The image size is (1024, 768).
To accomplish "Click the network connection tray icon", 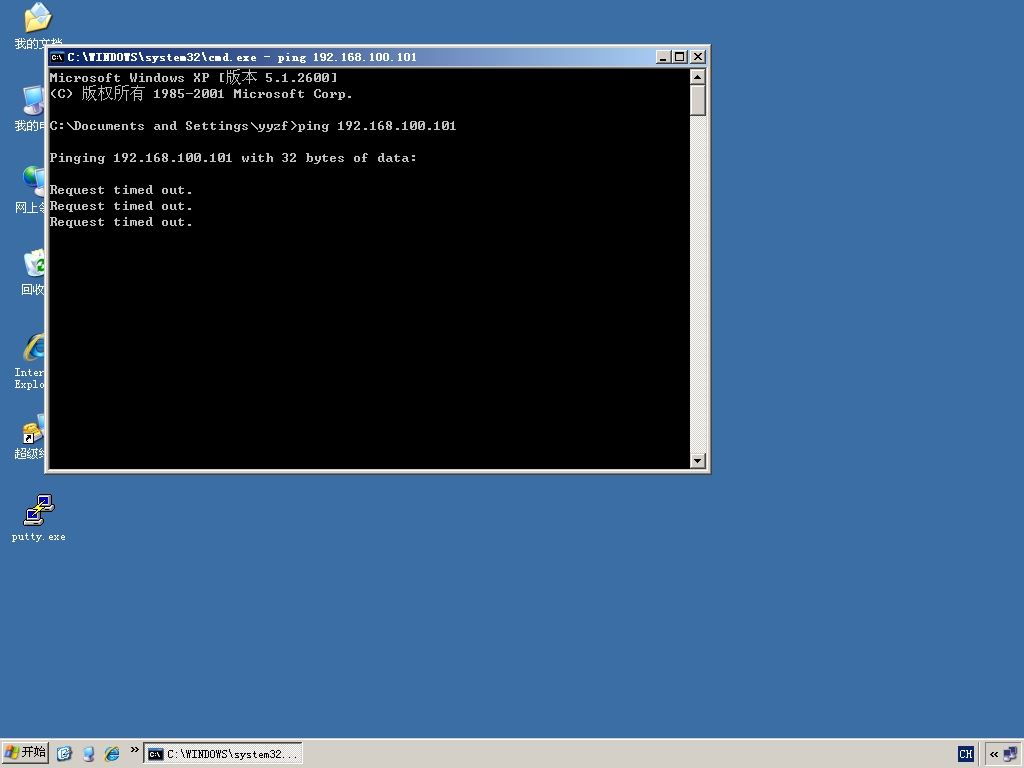I will click(1010, 754).
